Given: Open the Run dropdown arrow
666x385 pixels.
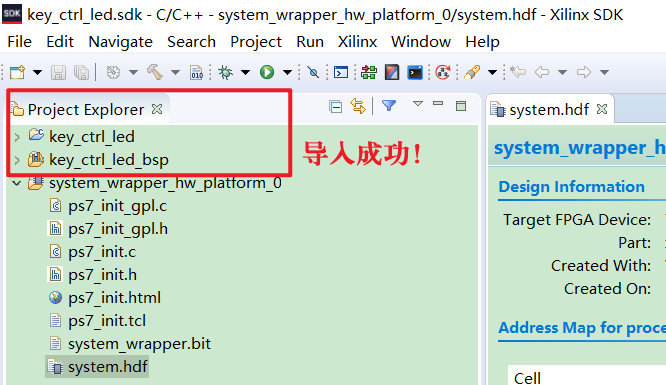Looking at the screenshot, I should click(288, 73).
